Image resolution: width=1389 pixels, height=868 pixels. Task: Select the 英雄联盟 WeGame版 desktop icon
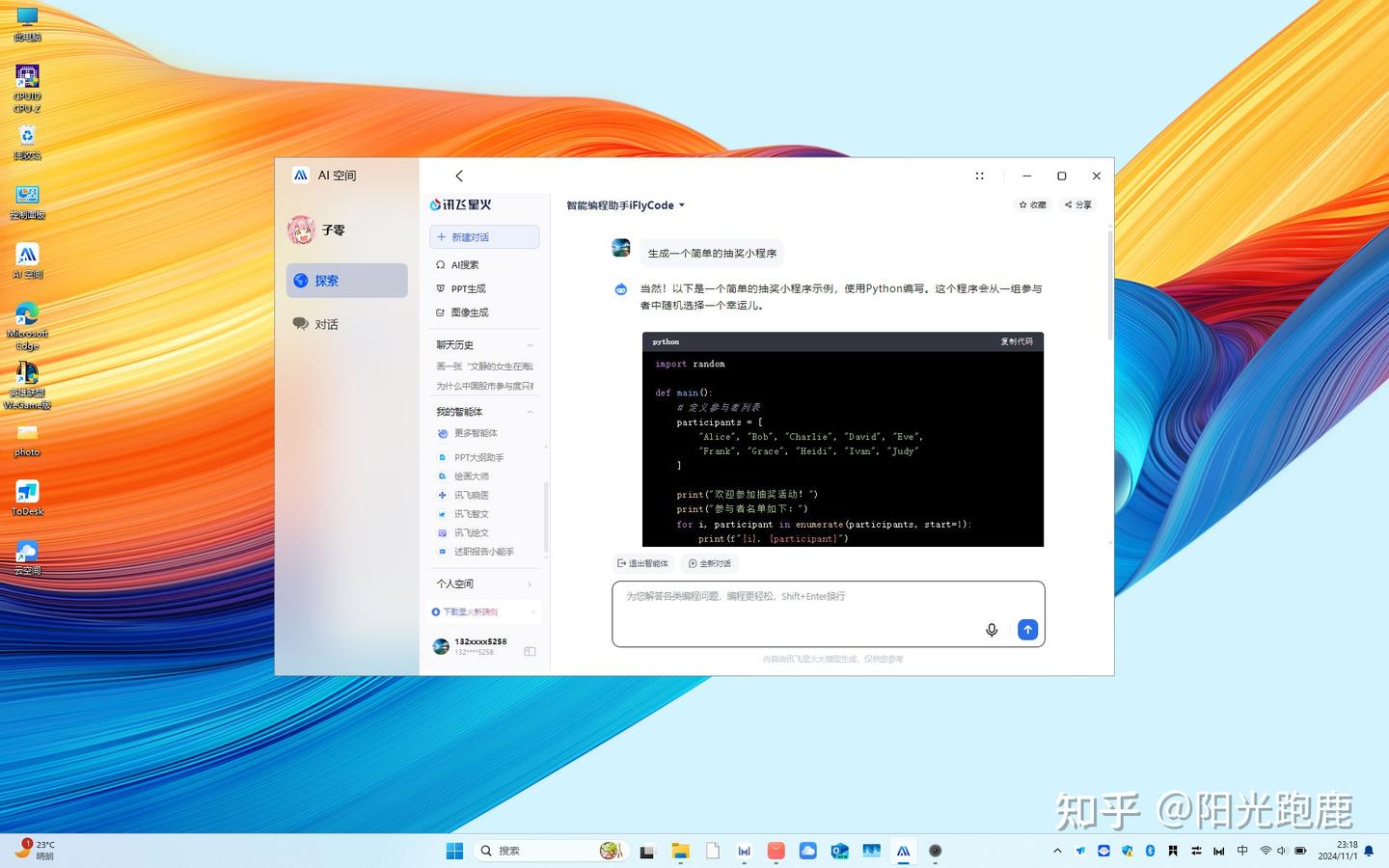tap(27, 386)
